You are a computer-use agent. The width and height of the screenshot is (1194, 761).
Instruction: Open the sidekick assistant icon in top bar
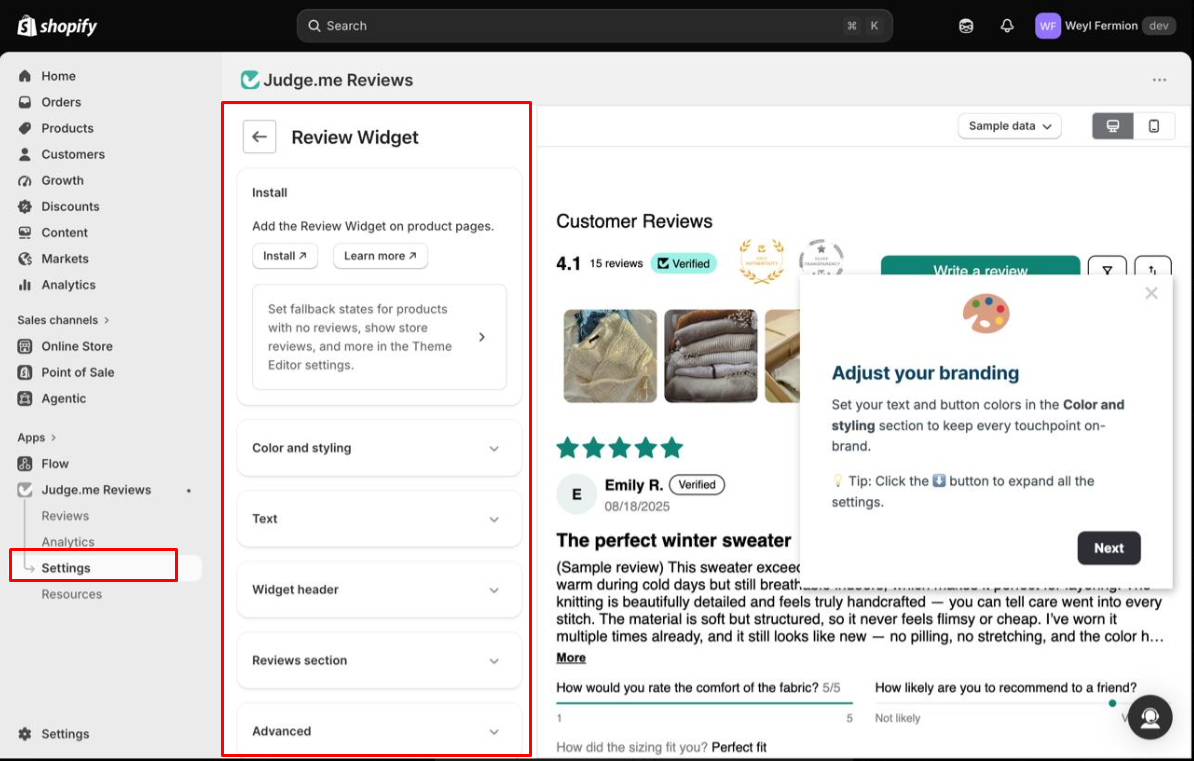[966, 26]
